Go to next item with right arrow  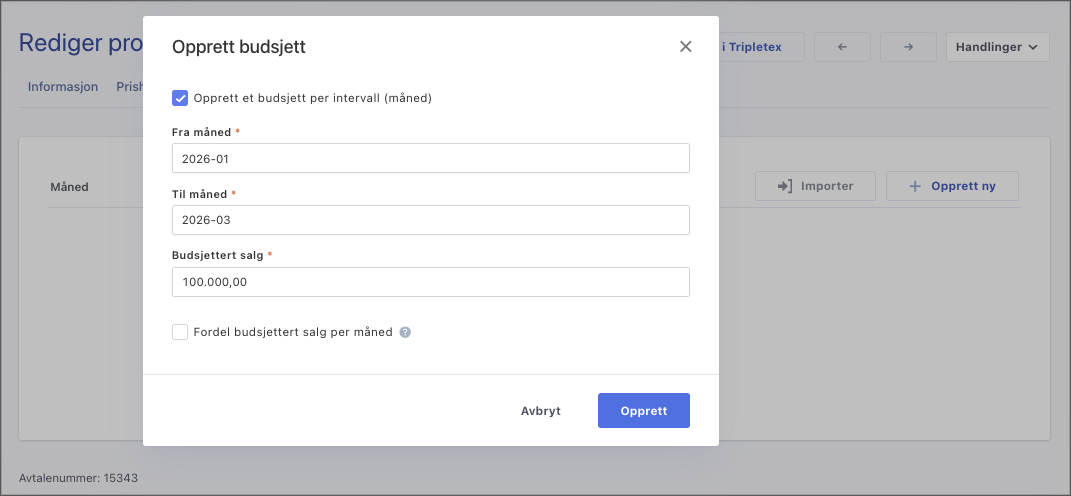908,47
